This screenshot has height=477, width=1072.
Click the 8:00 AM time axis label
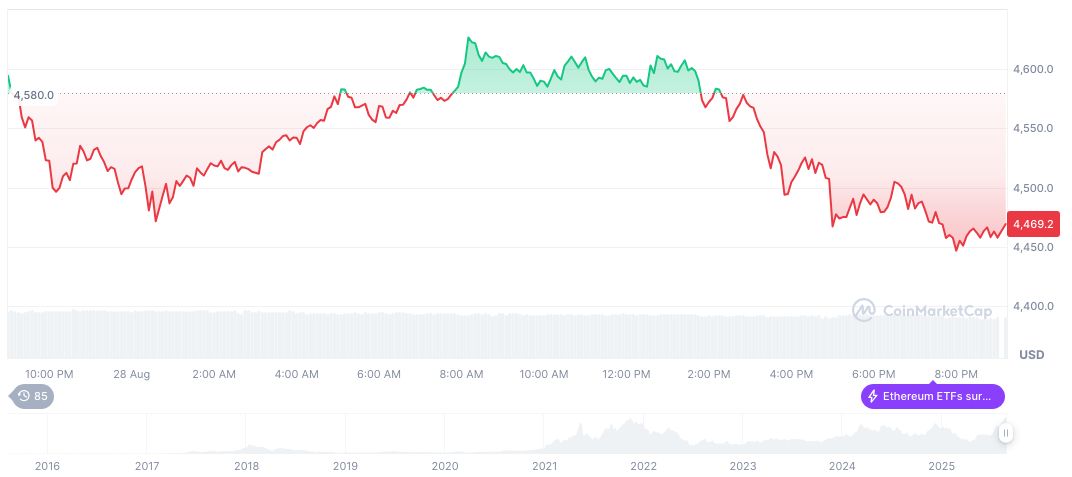point(461,374)
